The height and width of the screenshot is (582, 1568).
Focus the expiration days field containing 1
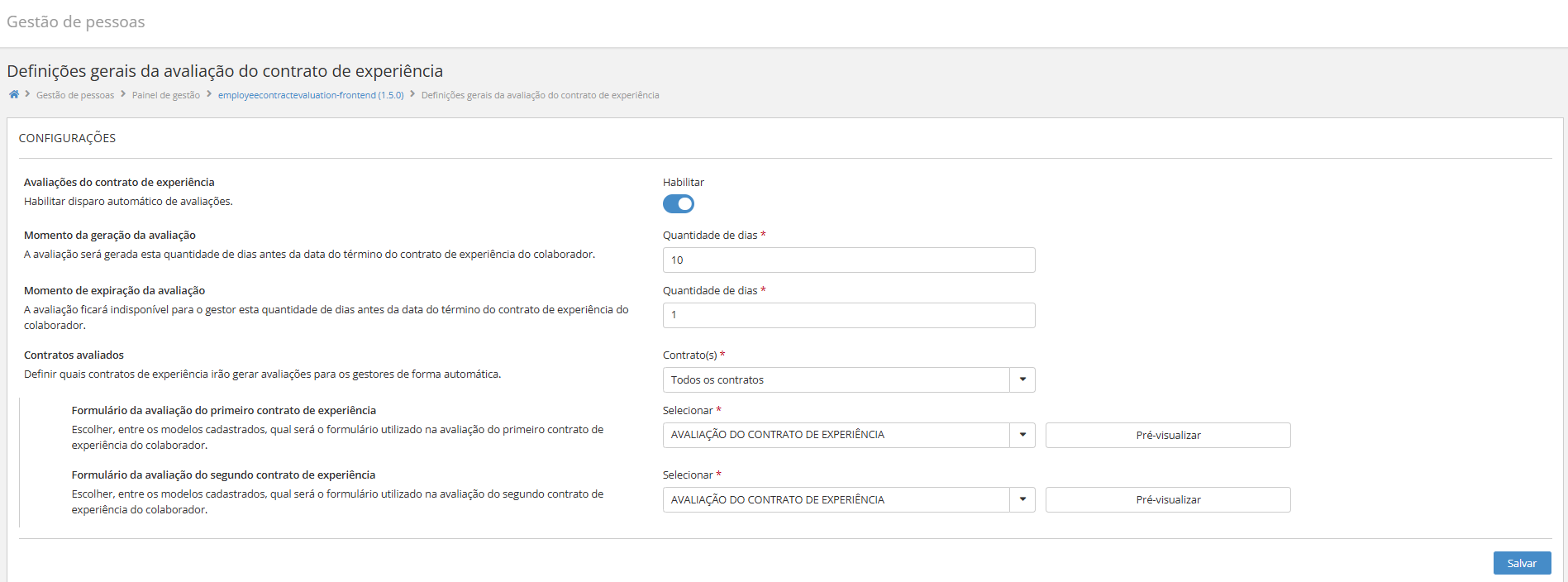pyautogui.click(x=848, y=315)
